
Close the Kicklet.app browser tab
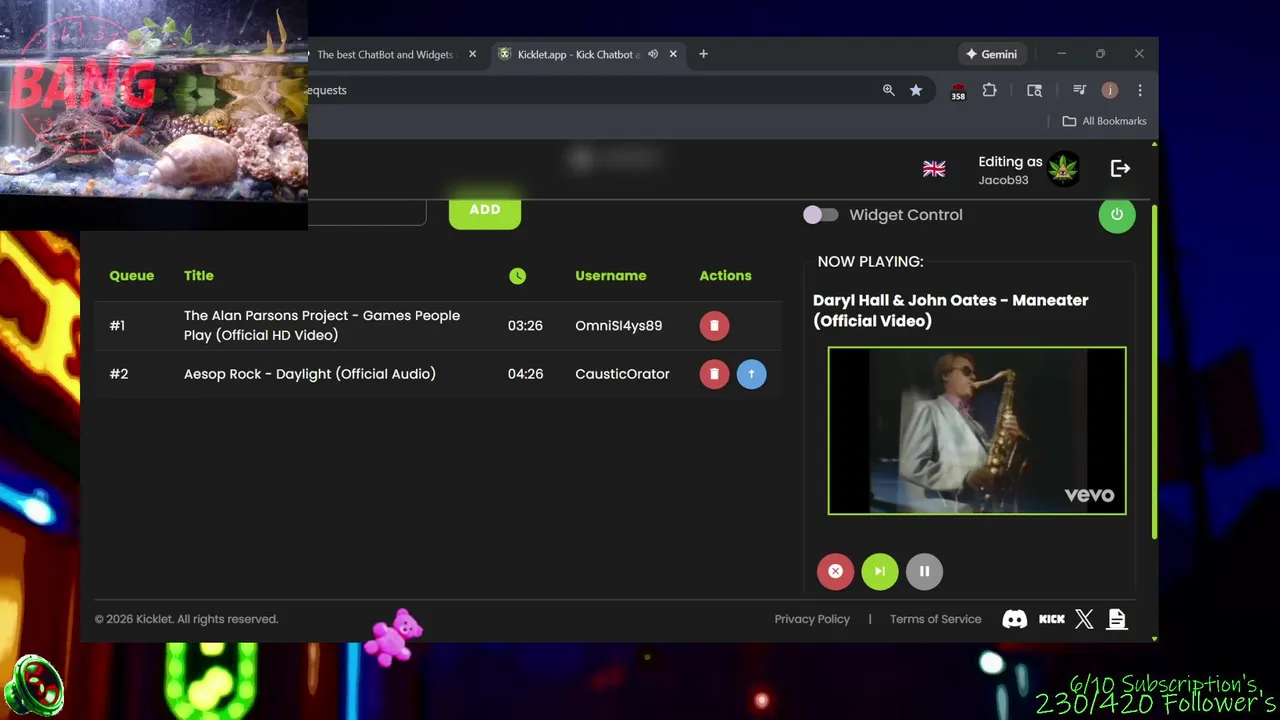click(673, 54)
